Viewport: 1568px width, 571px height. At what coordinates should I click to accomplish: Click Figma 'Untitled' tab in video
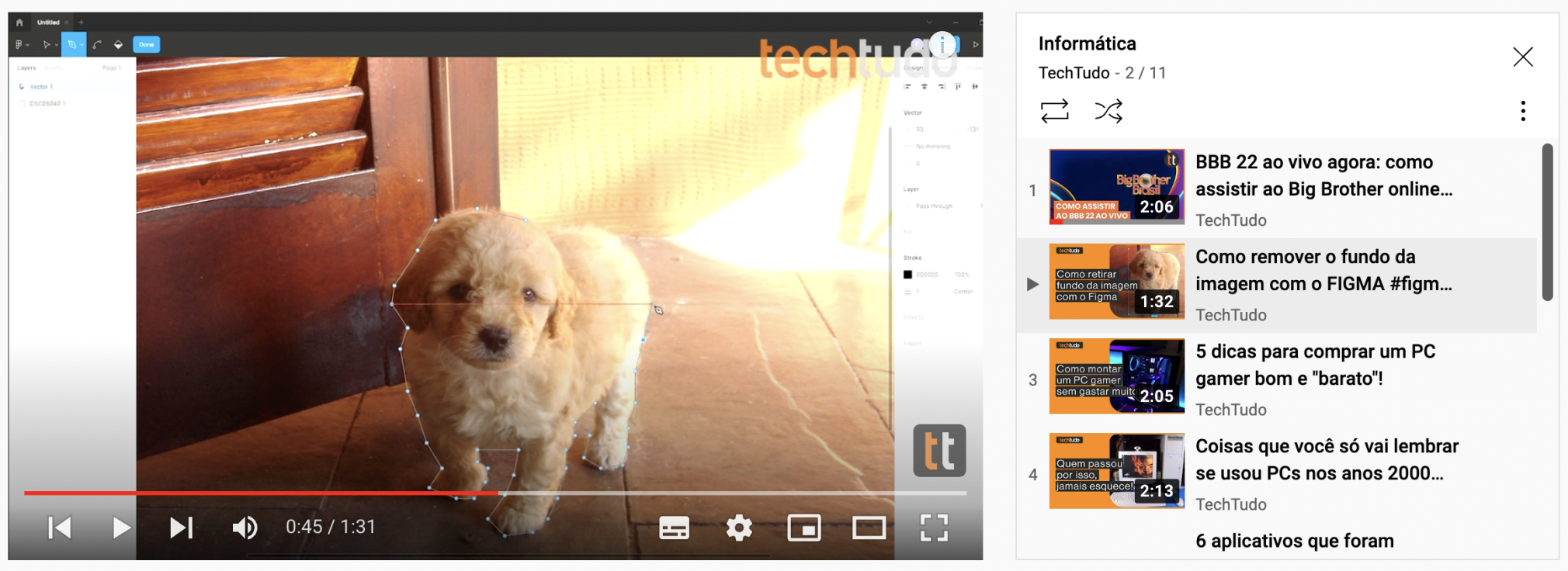click(x=48, y=22)
